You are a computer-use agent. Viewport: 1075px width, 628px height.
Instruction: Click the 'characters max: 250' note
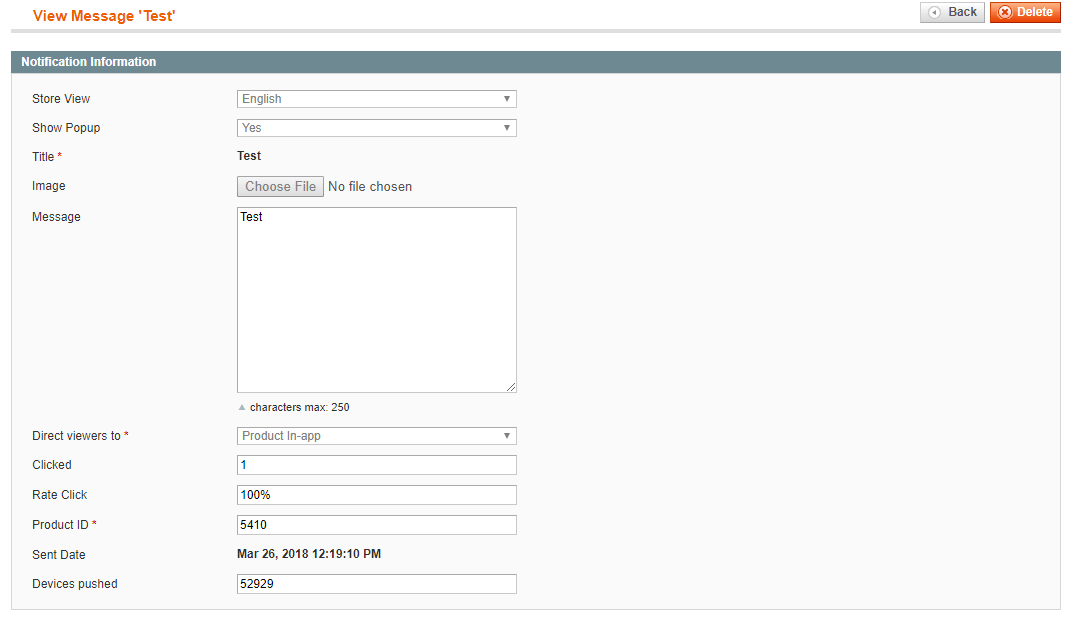click(x=300, y=407)
